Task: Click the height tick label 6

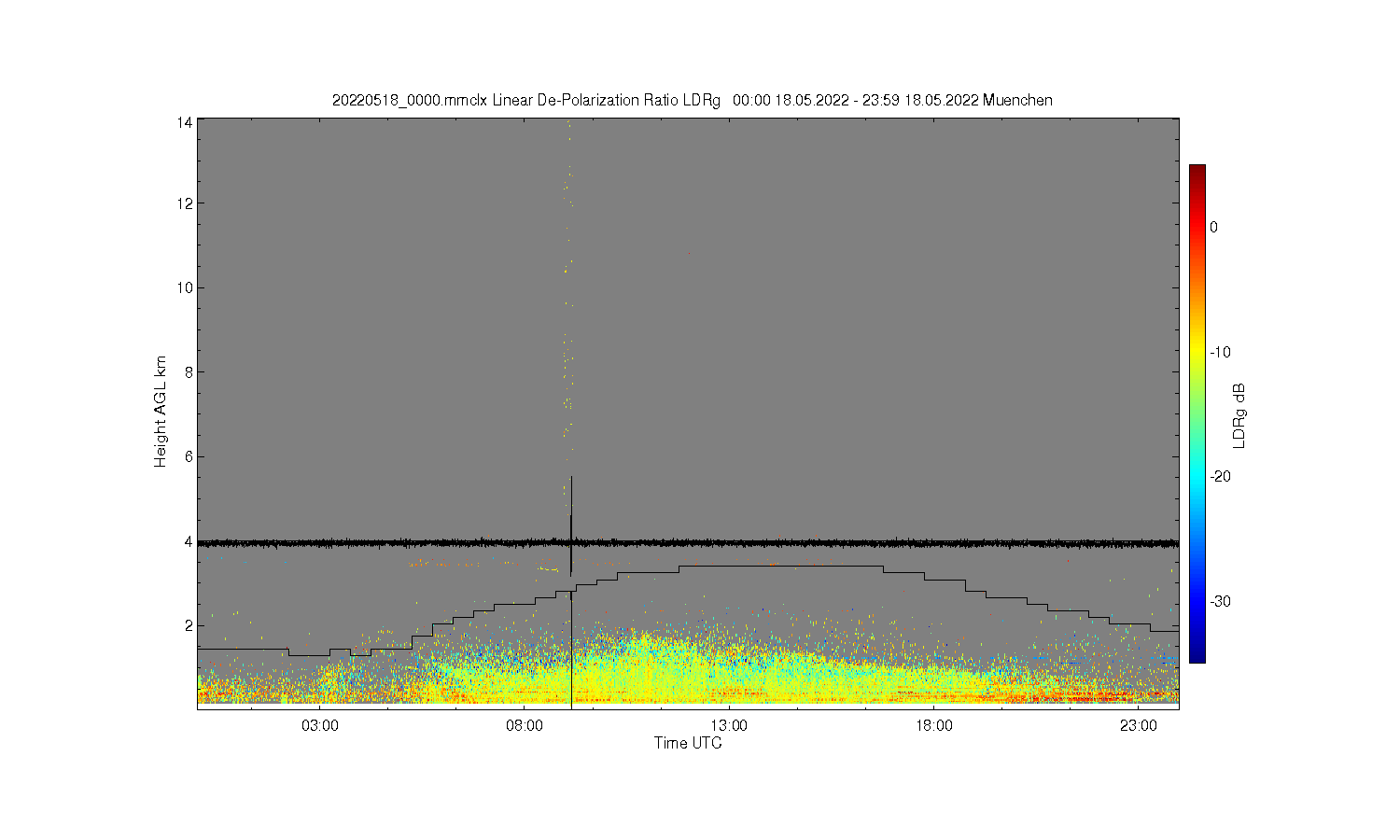Action: click(189, 456)
